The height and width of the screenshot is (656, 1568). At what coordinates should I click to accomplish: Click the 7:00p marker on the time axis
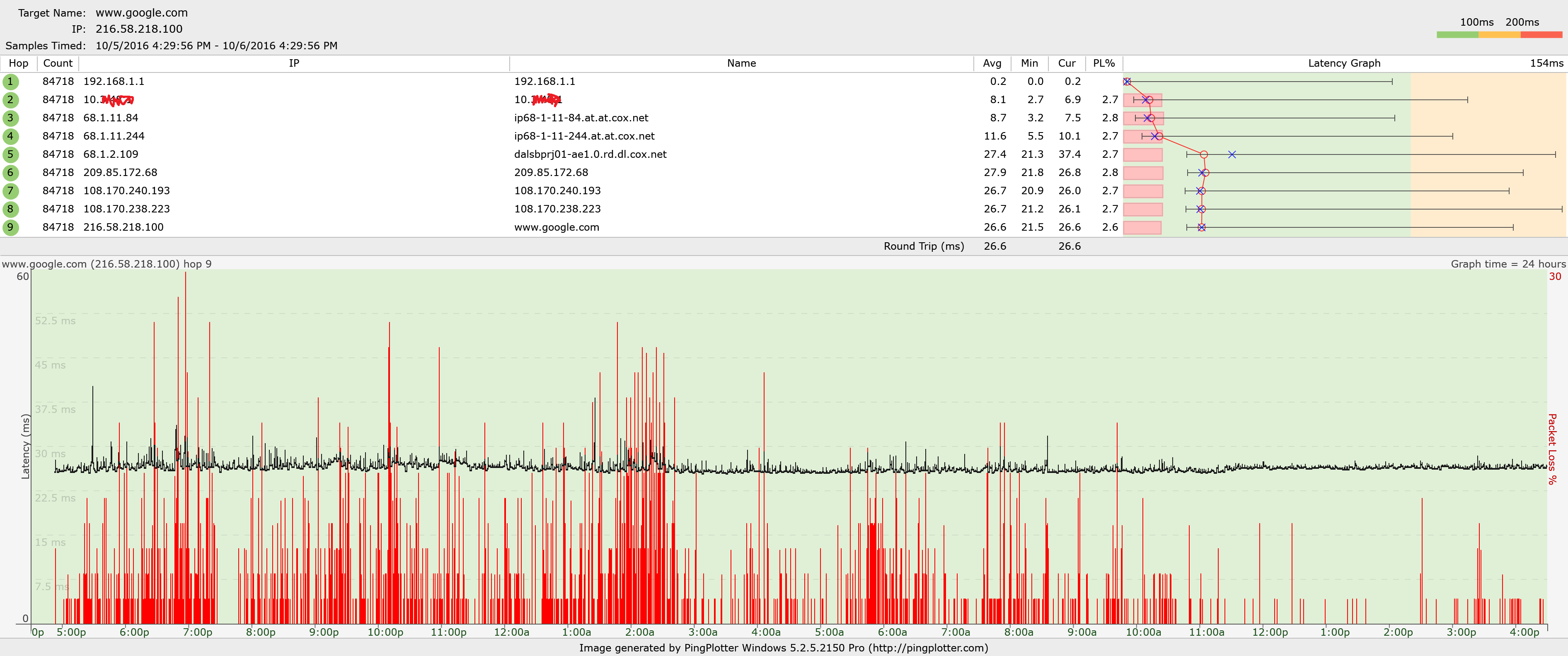(x=198, y=632)
